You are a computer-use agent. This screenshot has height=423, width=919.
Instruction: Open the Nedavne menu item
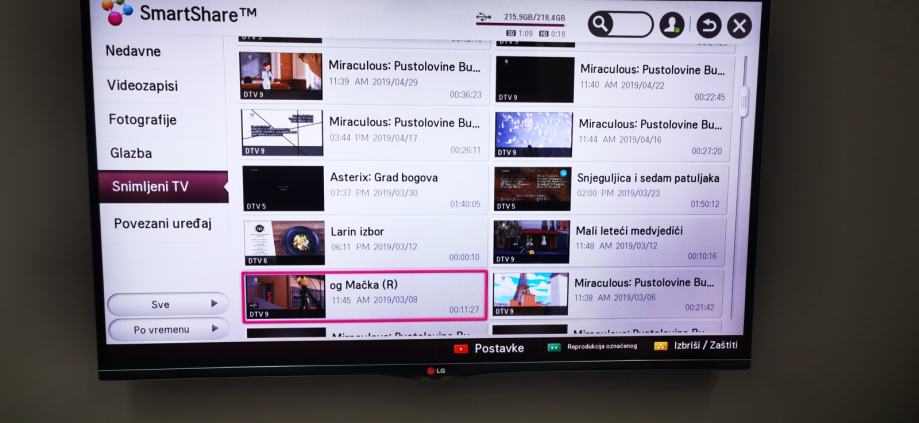tap(133, 51)
